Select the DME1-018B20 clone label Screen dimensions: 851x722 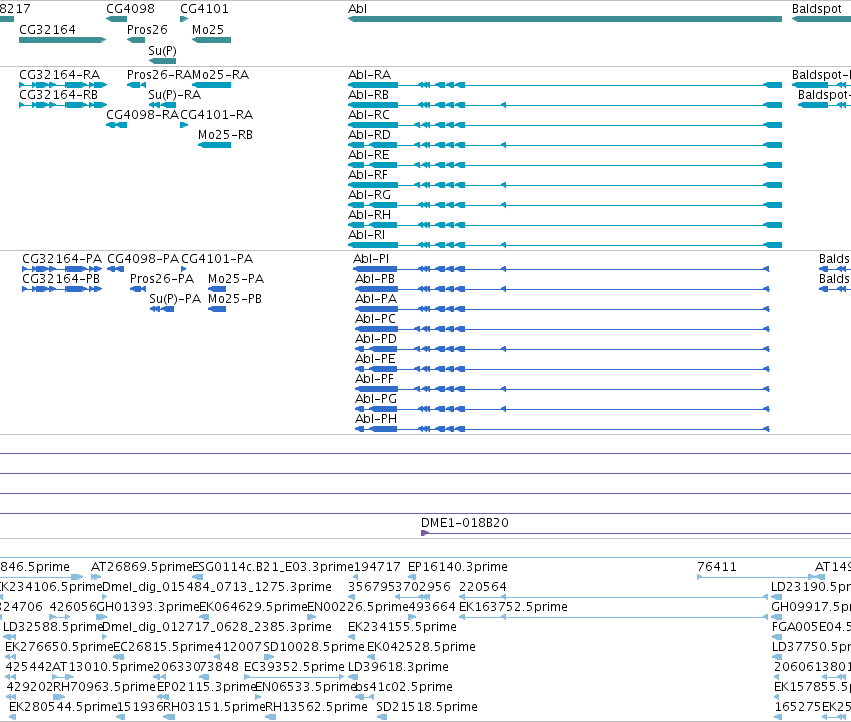coord(465,523)
